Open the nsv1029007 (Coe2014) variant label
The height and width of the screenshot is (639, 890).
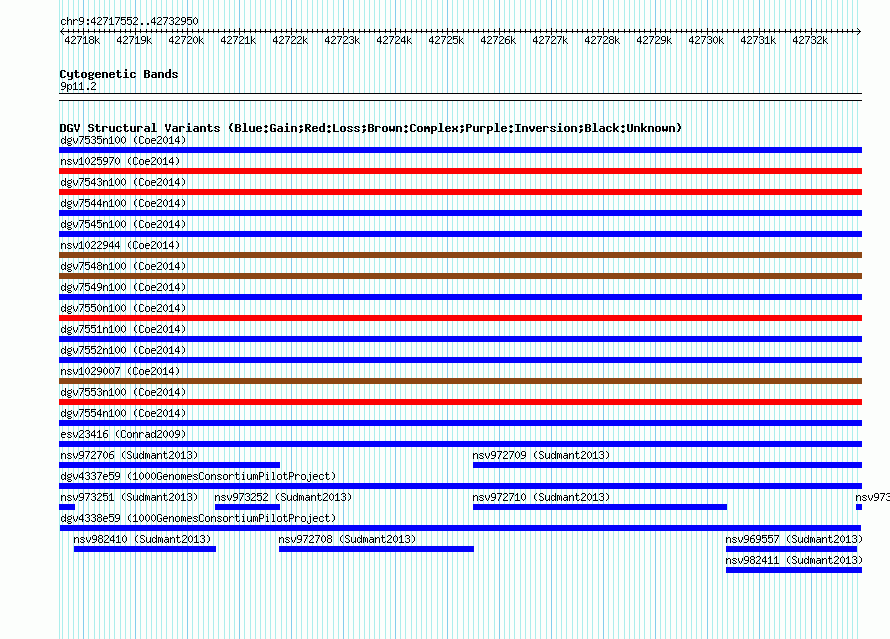point(120,371)
